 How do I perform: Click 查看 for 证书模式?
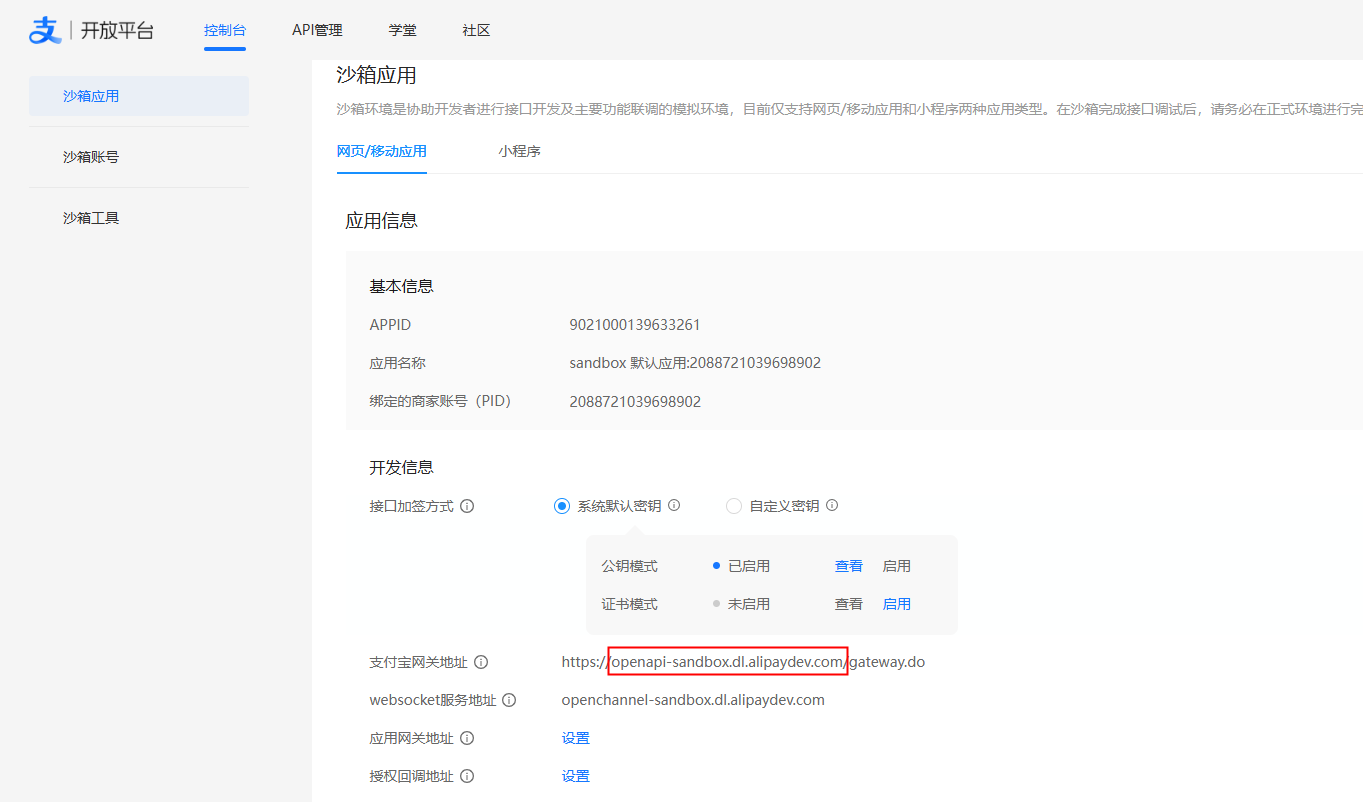[x=849, y=604]
